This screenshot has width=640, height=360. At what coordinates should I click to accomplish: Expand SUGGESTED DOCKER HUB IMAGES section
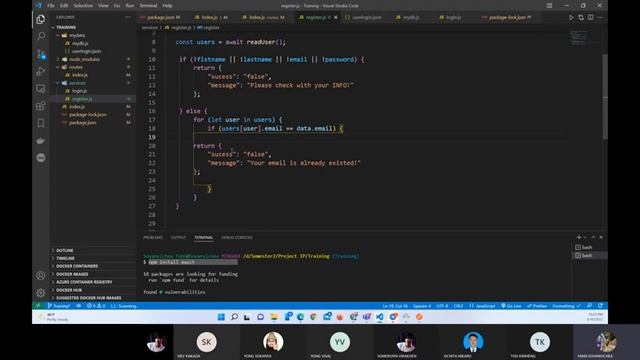click(88, 298)
